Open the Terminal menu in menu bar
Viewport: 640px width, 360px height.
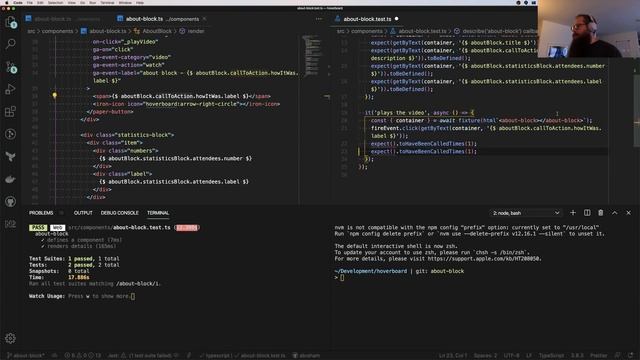click(x=107, y=2)
